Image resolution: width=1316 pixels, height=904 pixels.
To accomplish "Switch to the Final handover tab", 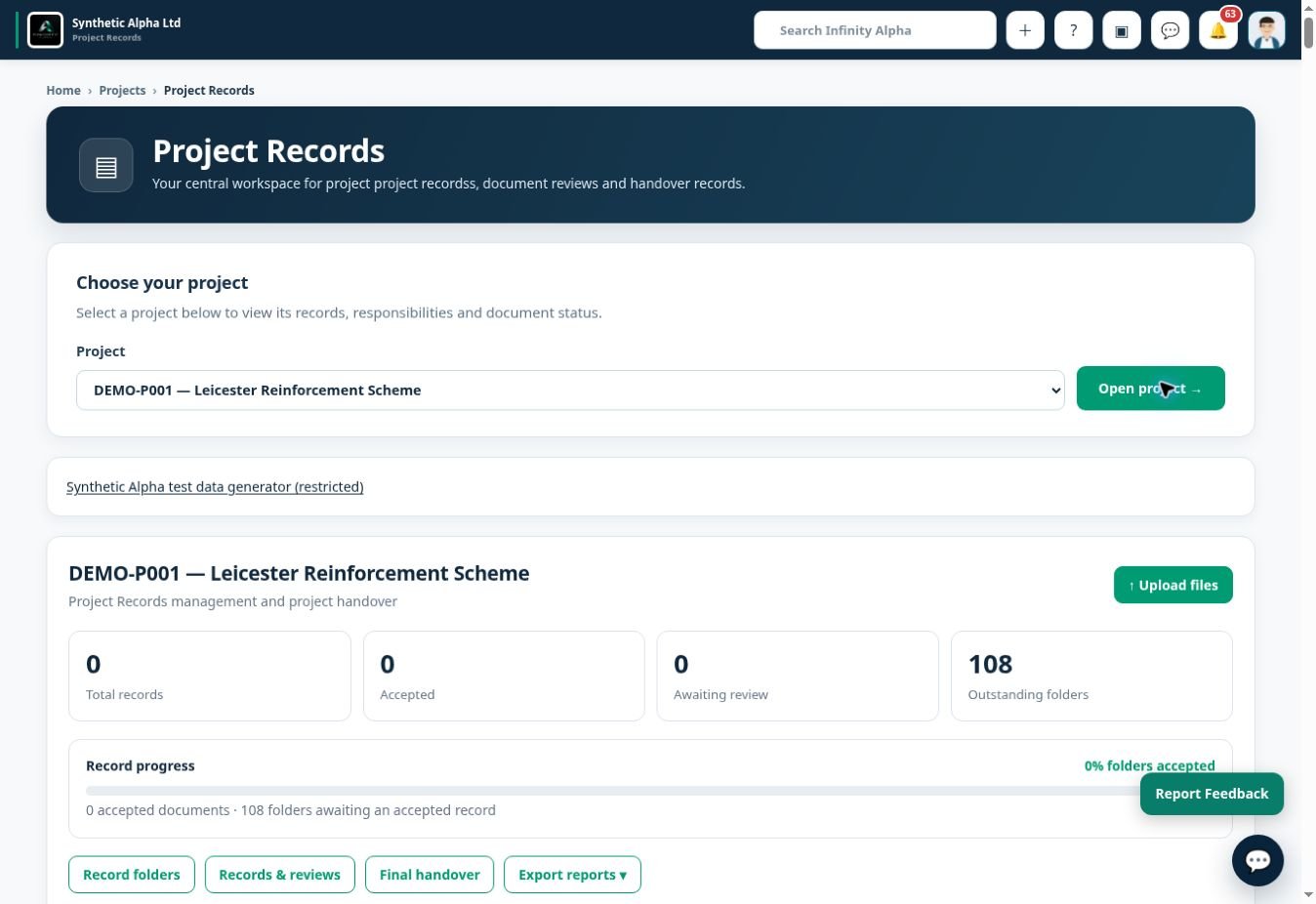I will pos(430,875).
